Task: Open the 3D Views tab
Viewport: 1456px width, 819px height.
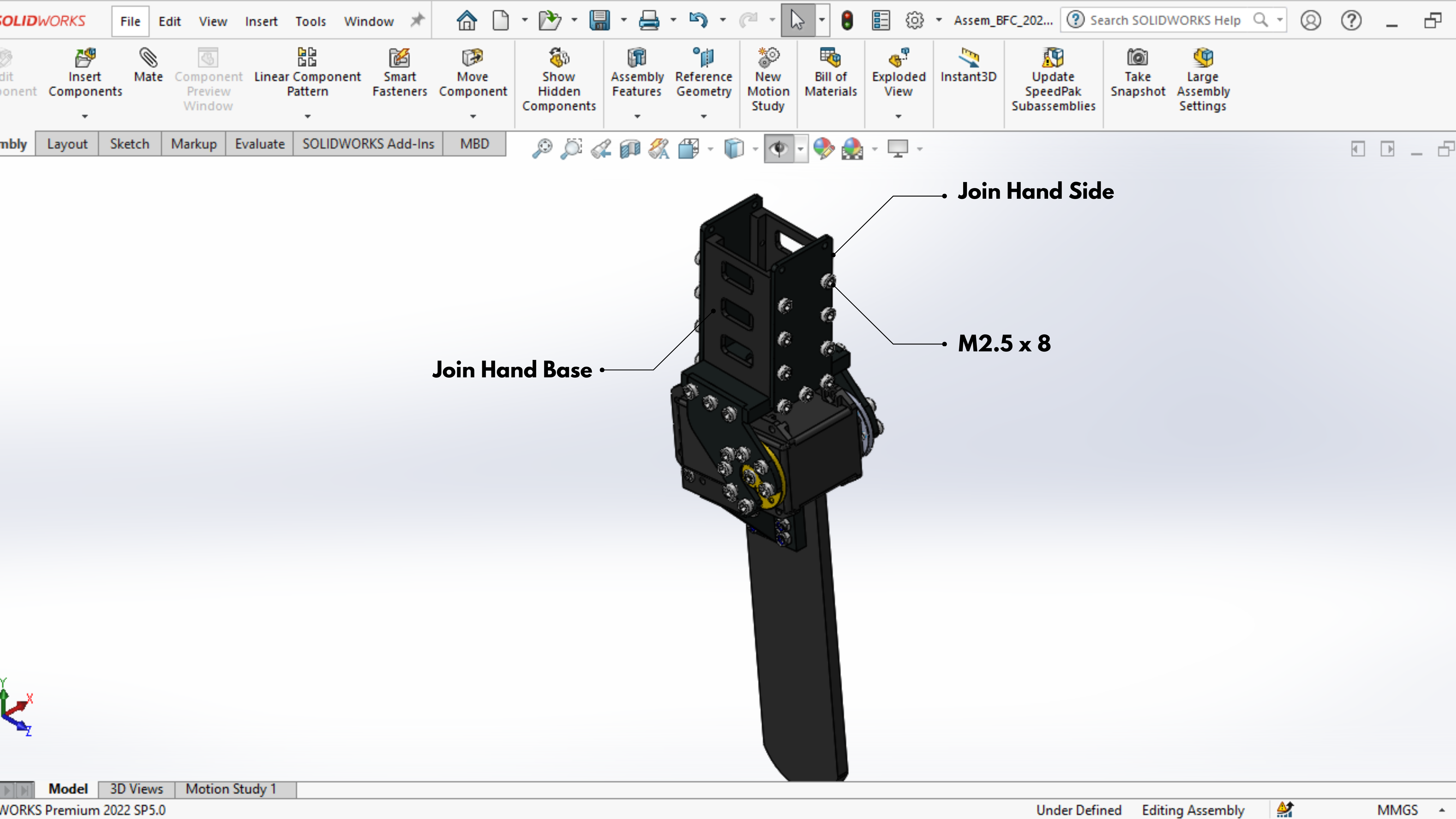Action: point(136,789)
